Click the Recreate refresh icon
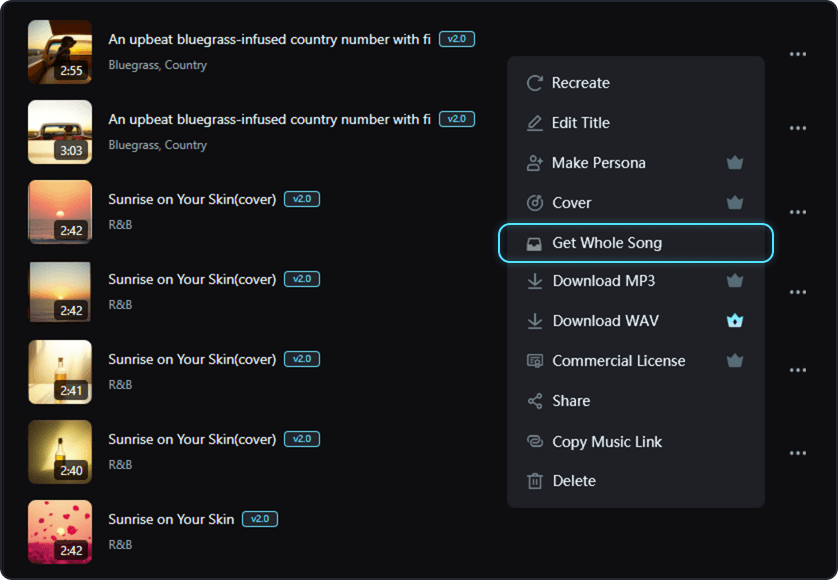838x580 pixels. 535,83
